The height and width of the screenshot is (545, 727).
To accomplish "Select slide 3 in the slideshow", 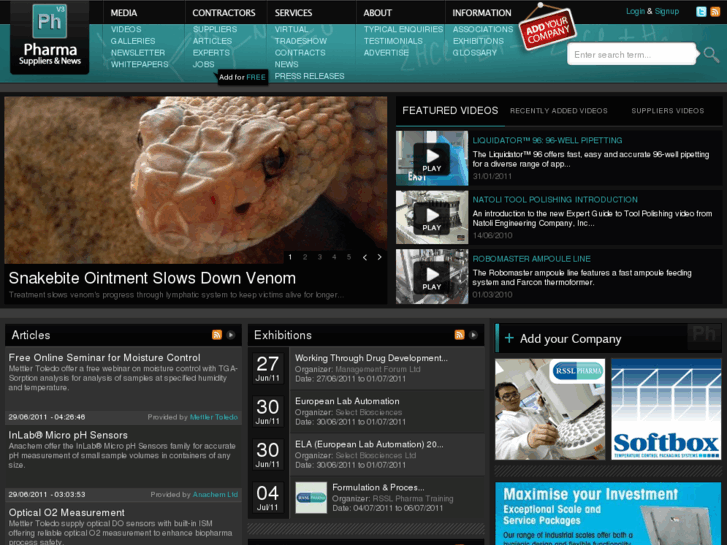I will tap(319, 257).
